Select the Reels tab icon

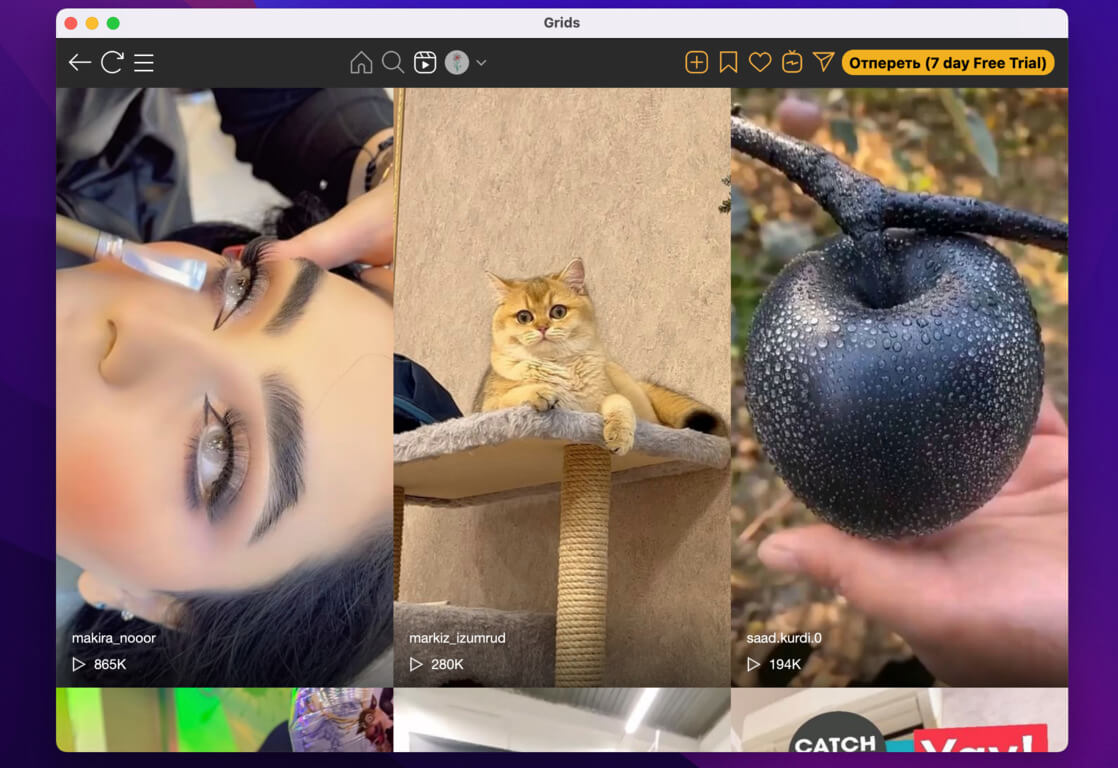[x=425, y=63]
